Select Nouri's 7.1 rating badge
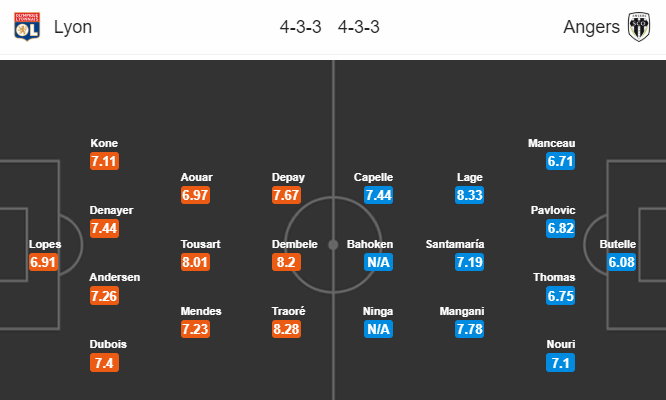This screenshot has height=400, width=666. 561,363
